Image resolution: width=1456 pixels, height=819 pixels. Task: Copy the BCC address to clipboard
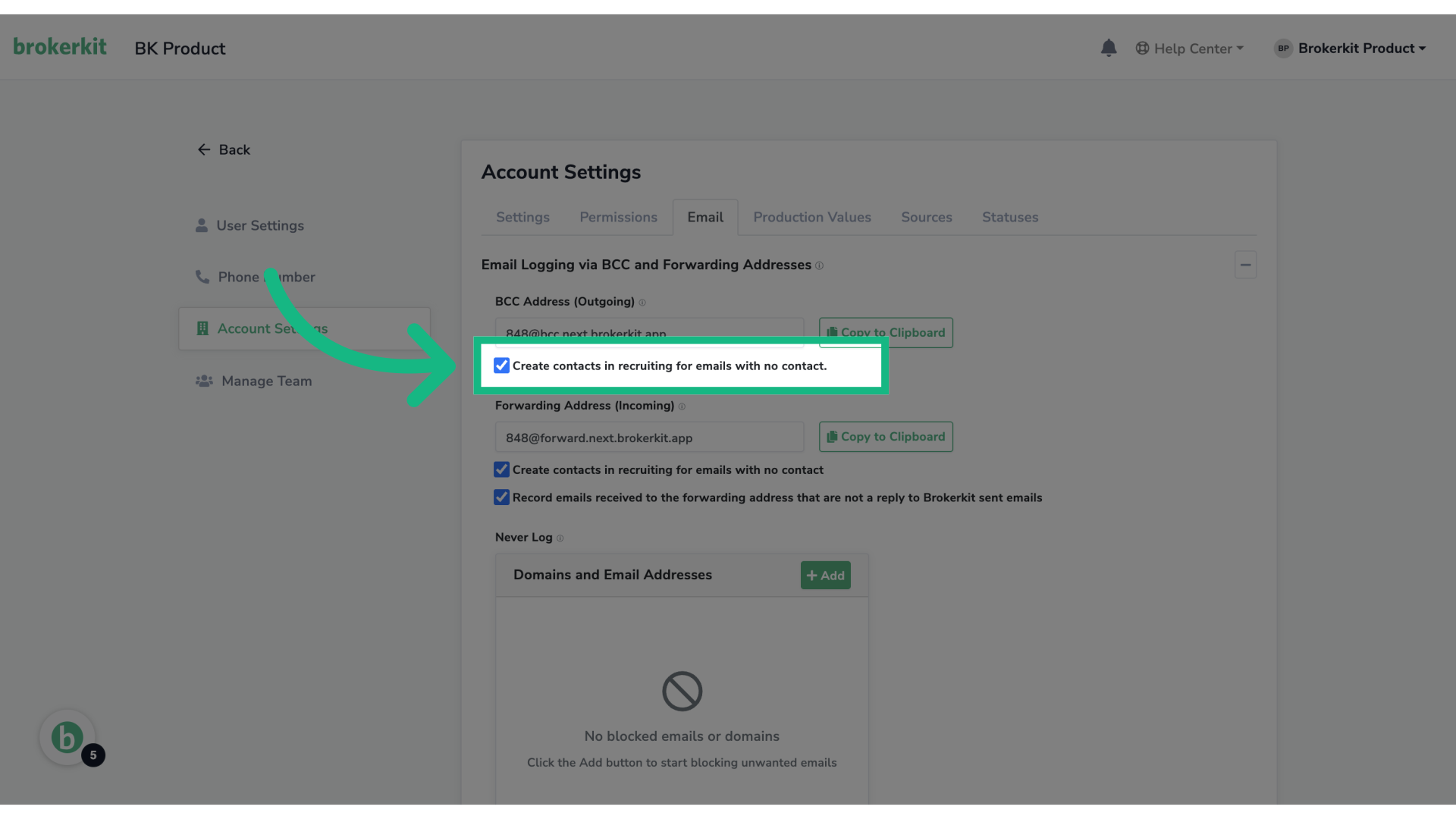pyautogui.click(x=886, y=333)
